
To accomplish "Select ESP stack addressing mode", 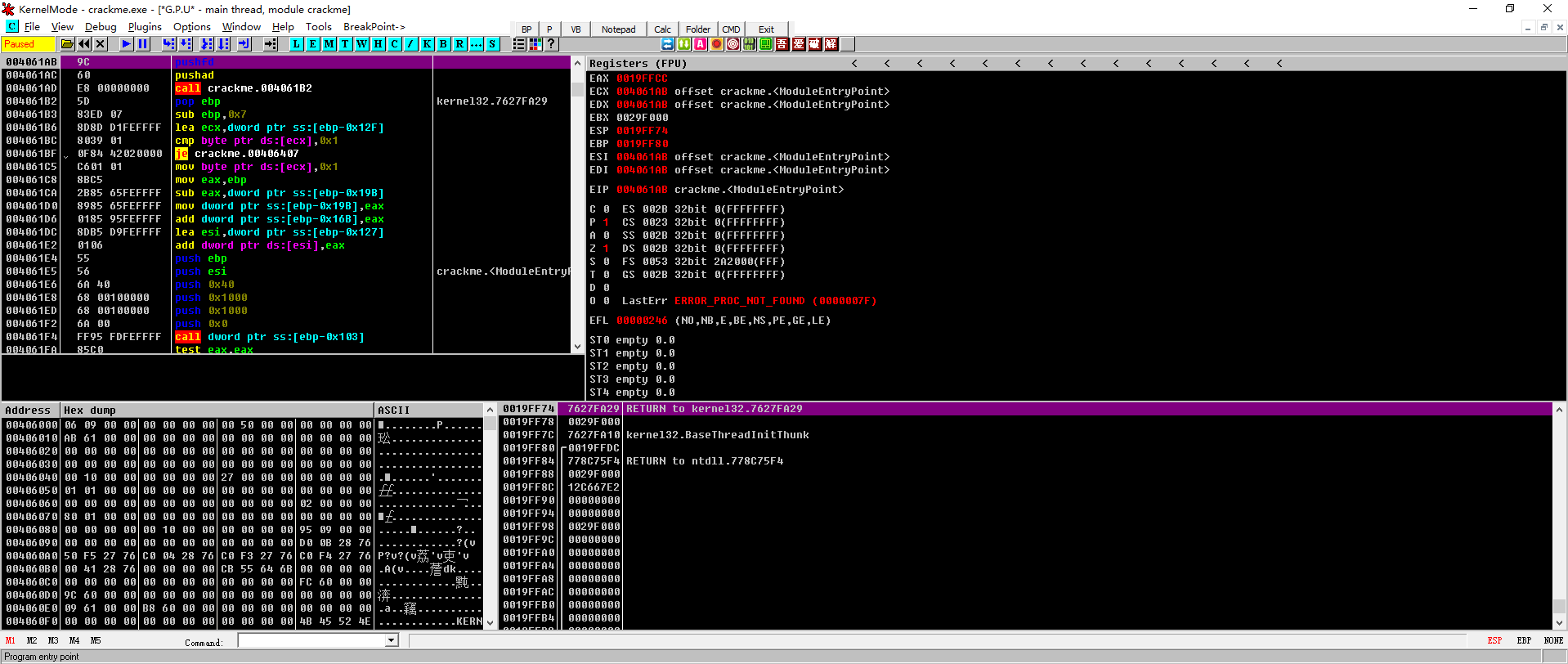I will tap(1494, 641).
